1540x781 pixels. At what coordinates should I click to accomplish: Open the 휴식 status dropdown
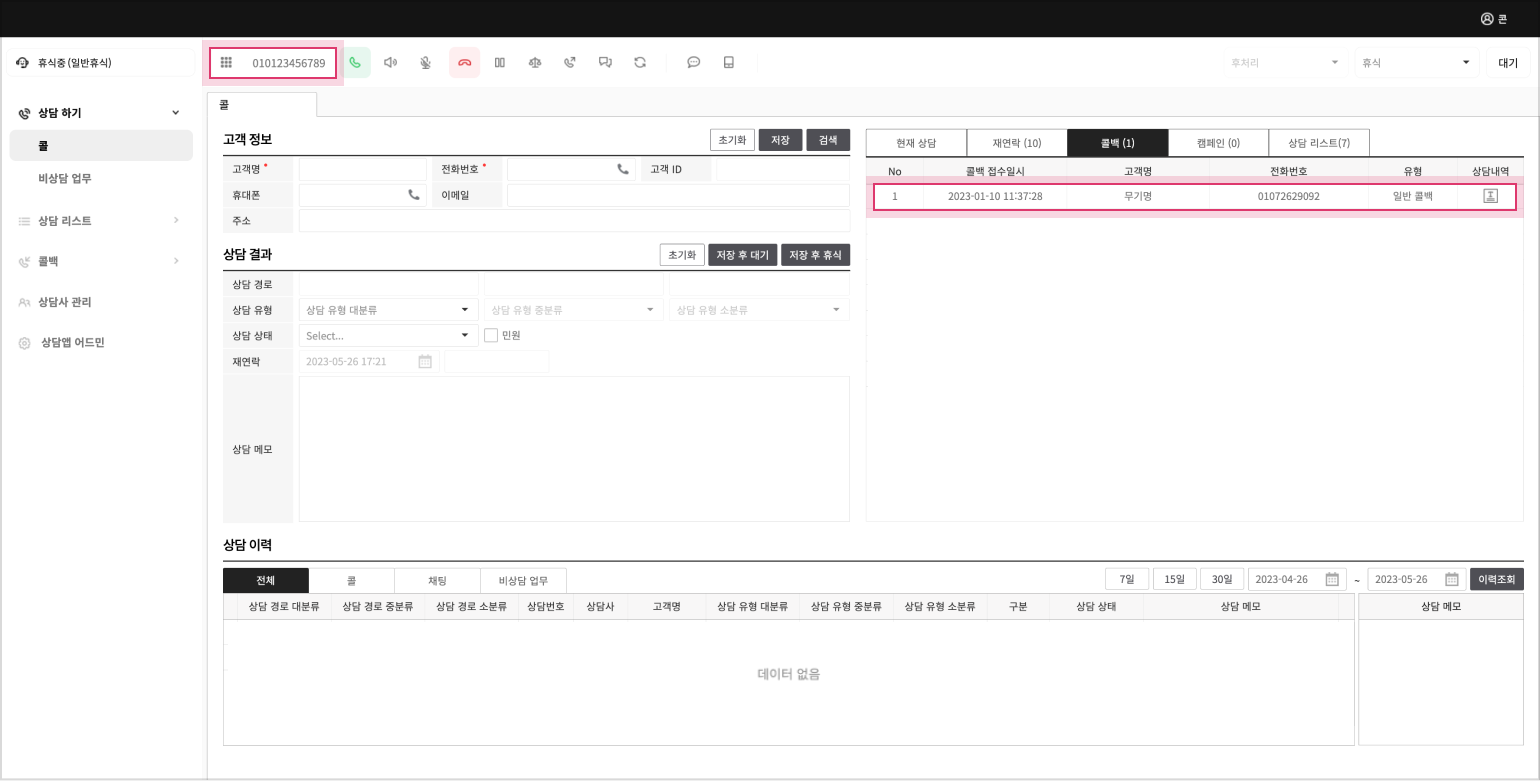click(x=1415, y=63)
